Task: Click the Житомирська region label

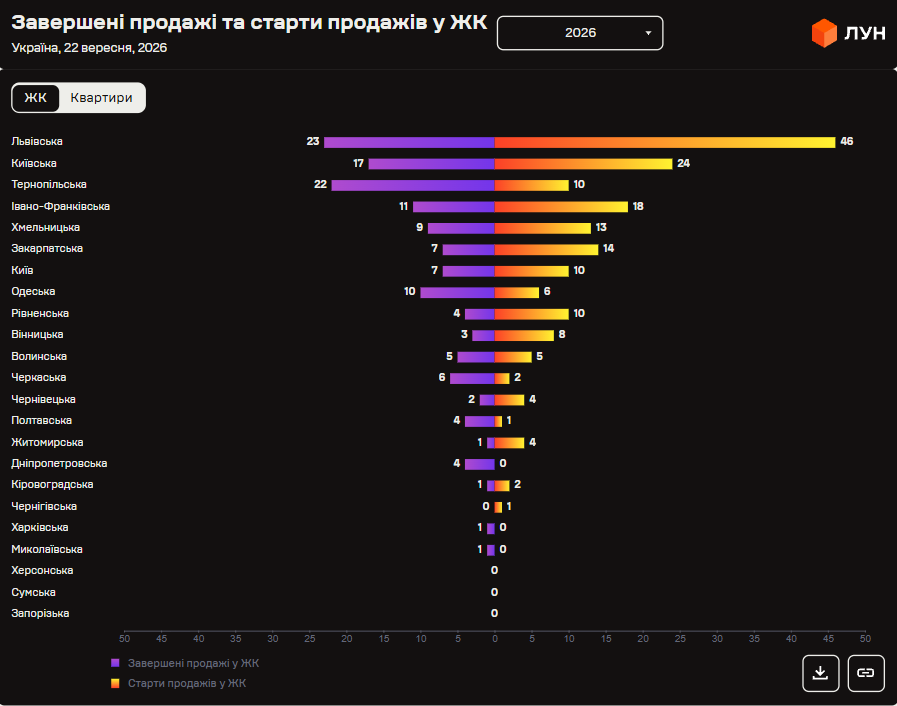Action: [47, 442]
